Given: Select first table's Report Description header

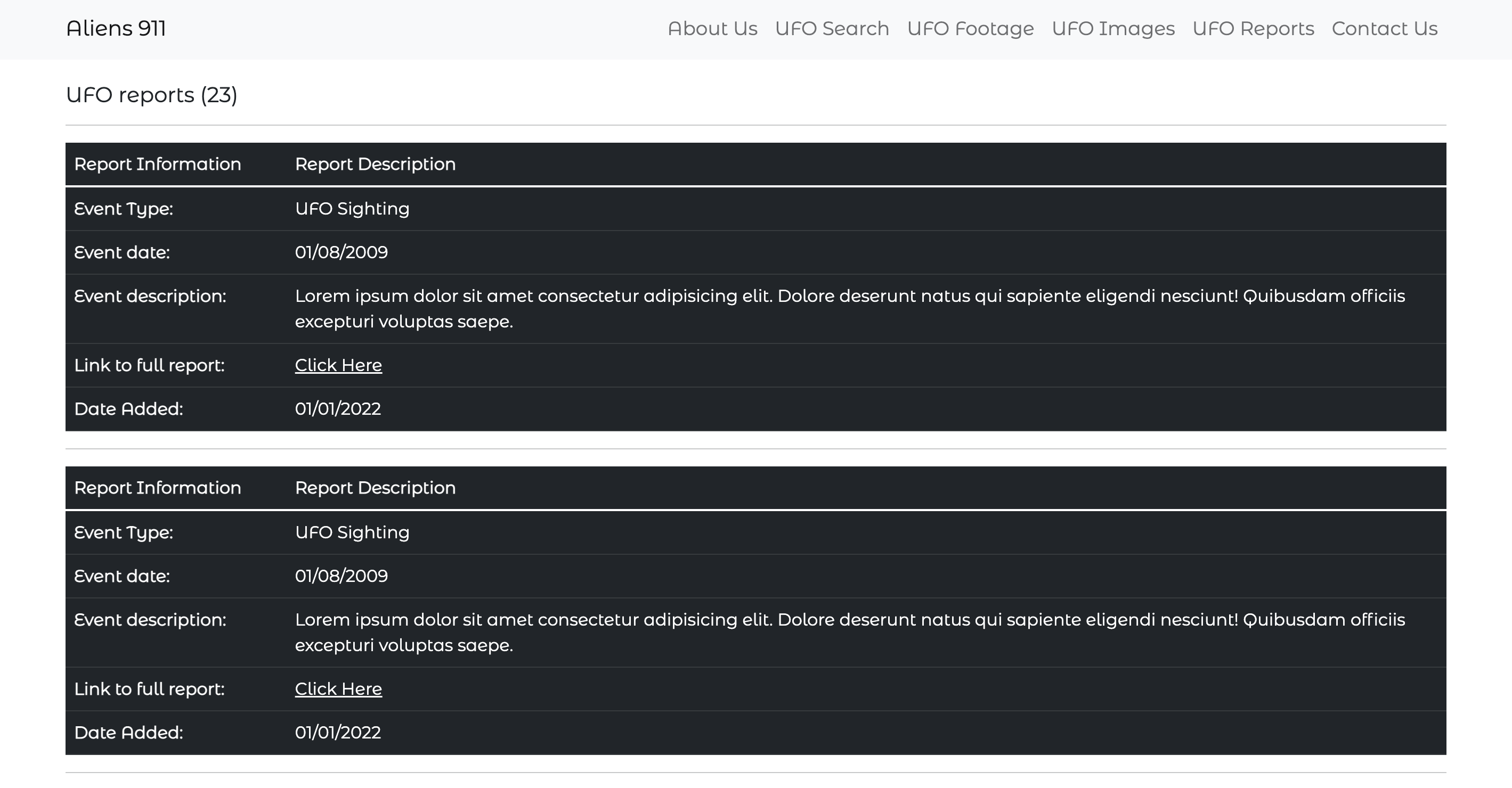Looking at the screenshot, I should [x=375, y=165].
